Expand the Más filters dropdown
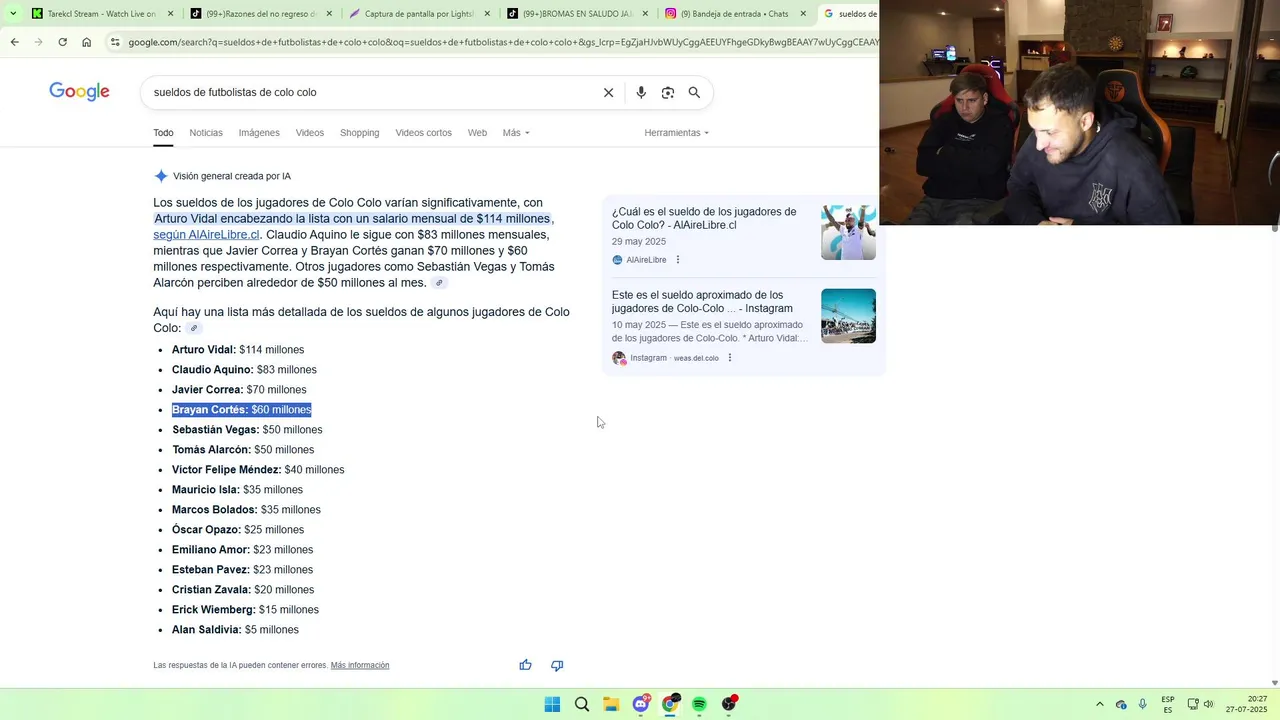Viewport: 1280px width, 720px height. point(516,133)
